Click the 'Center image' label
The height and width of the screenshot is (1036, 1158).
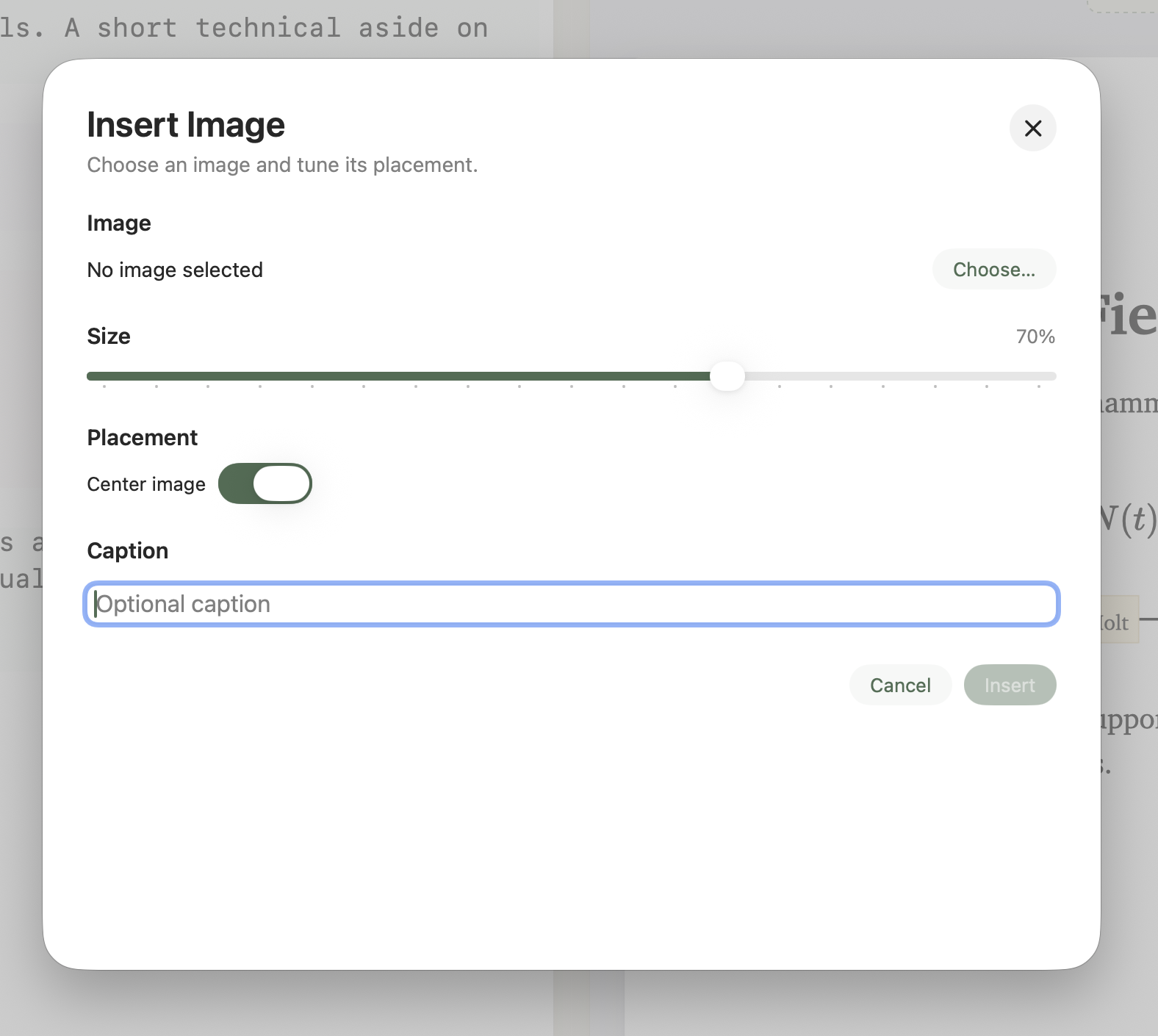[146, 484]
